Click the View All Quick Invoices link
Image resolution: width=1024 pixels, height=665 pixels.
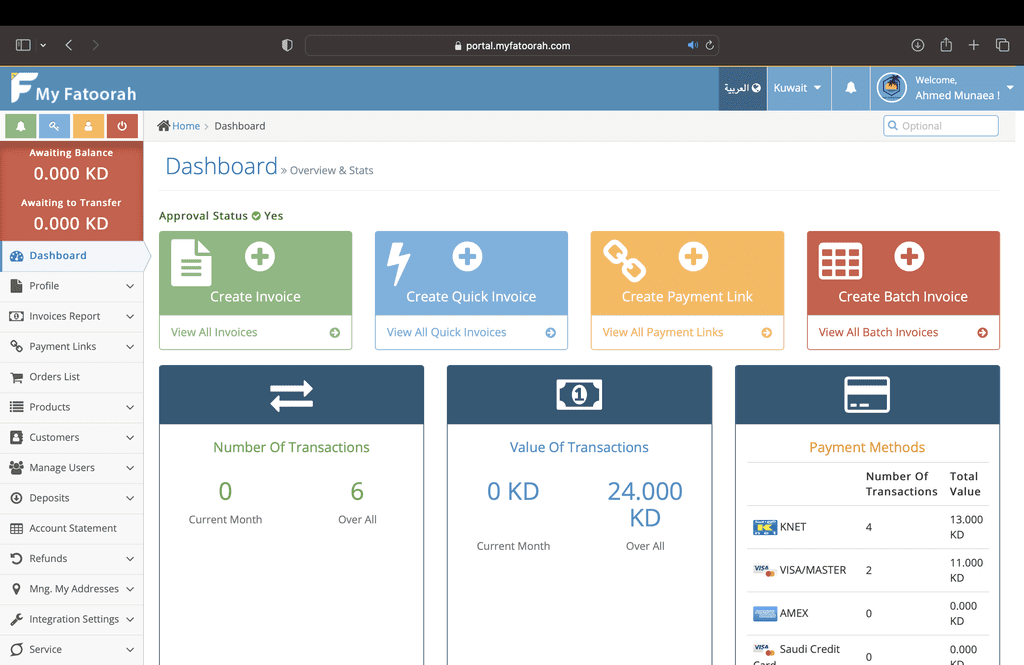[446, 332]
